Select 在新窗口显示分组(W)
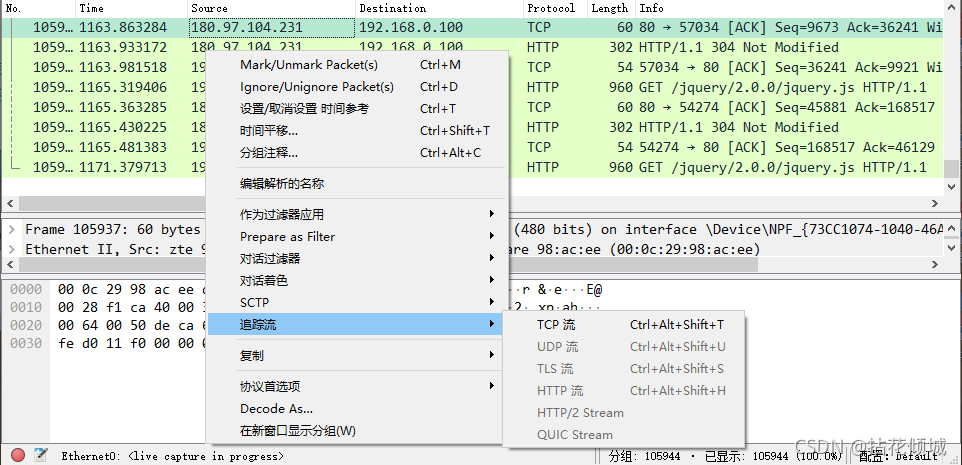 tap(357, 431)
